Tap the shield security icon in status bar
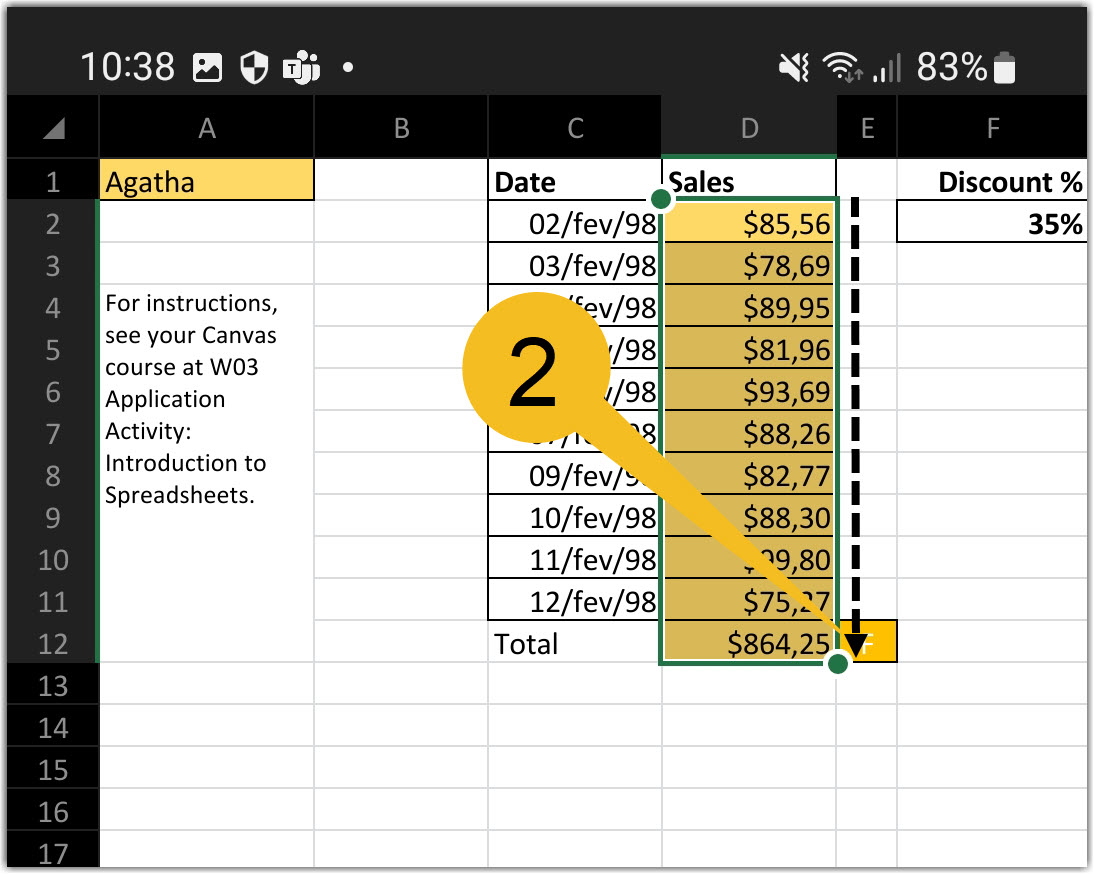Image resolution: width=1094 pixels, height=874 pixels. pyautogui.click(x=254, y=68)
